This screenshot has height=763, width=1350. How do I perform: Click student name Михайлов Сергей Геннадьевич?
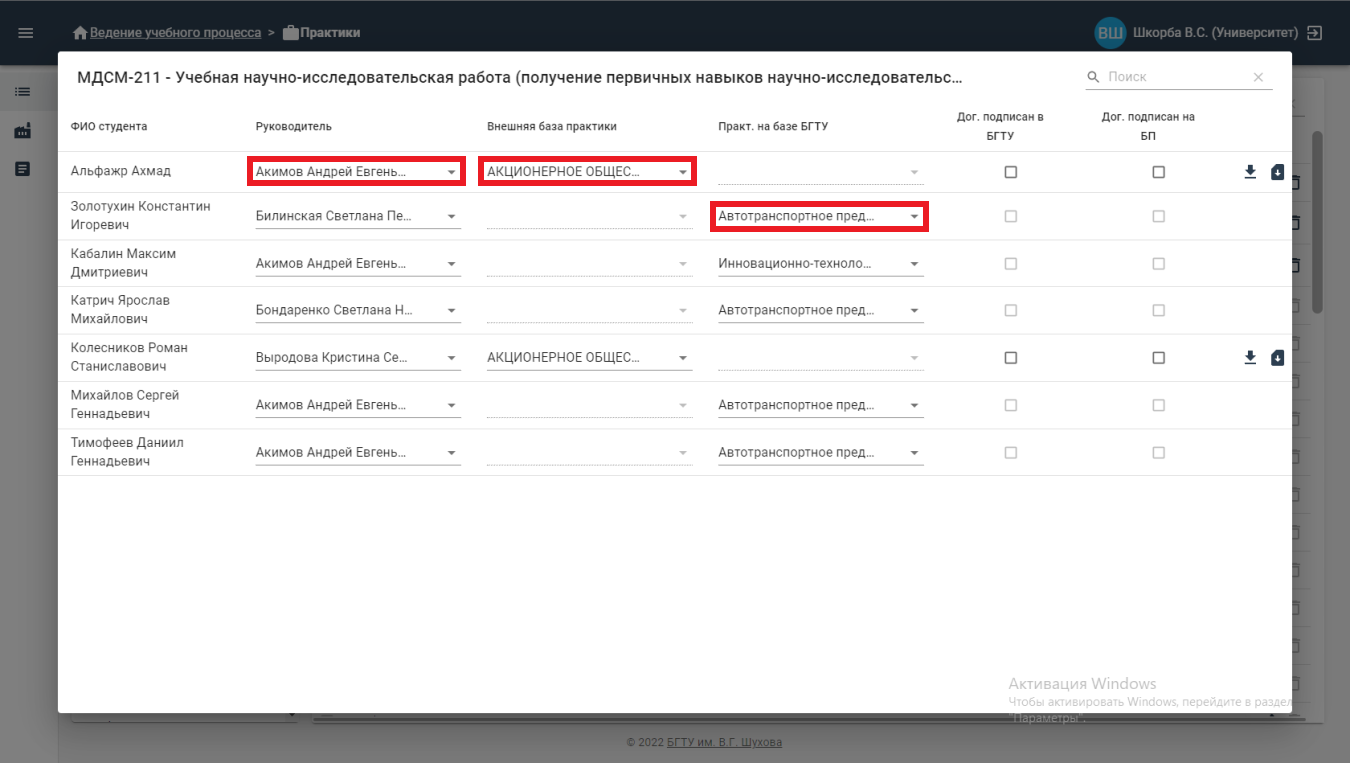(x=125, y=404)
